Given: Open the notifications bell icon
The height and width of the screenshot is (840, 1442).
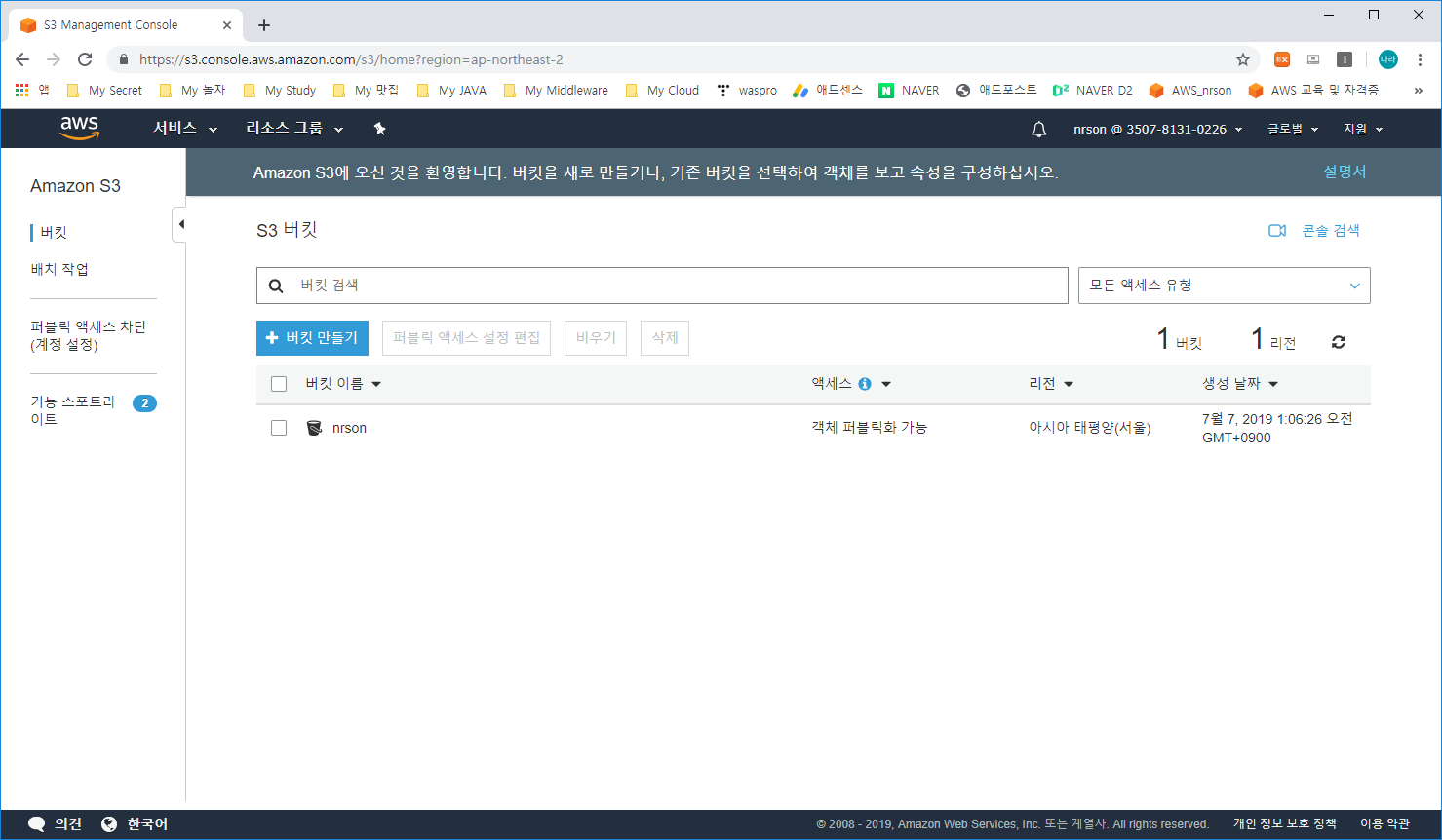Looking at the screenshot, I should tap(1039, 129).
